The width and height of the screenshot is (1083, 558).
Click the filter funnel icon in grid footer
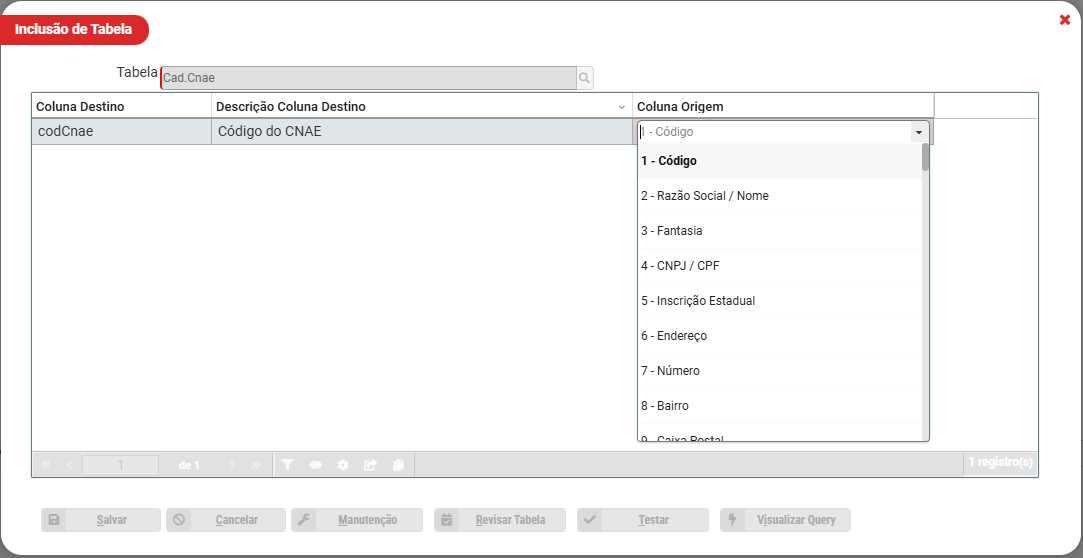[287, 465]
